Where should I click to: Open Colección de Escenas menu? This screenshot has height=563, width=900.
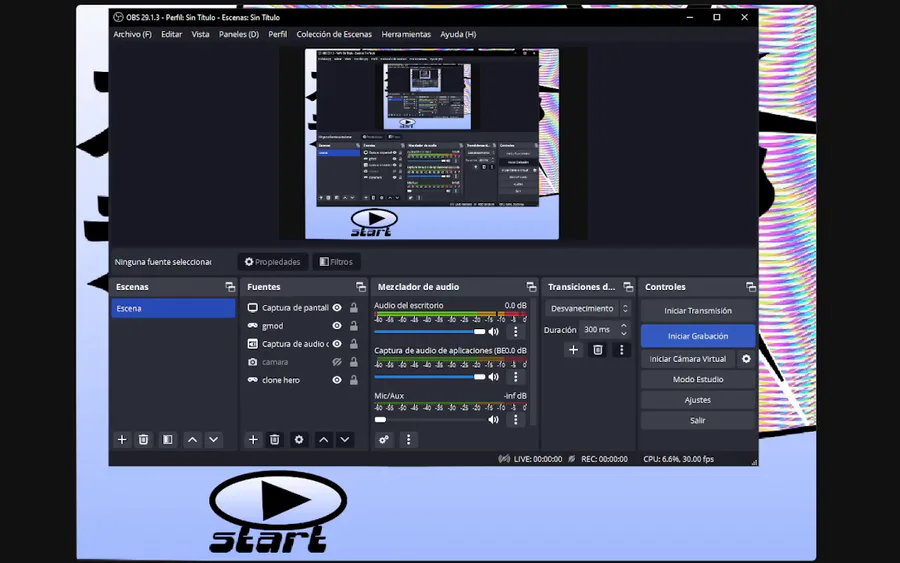click(x=334, y=34)
